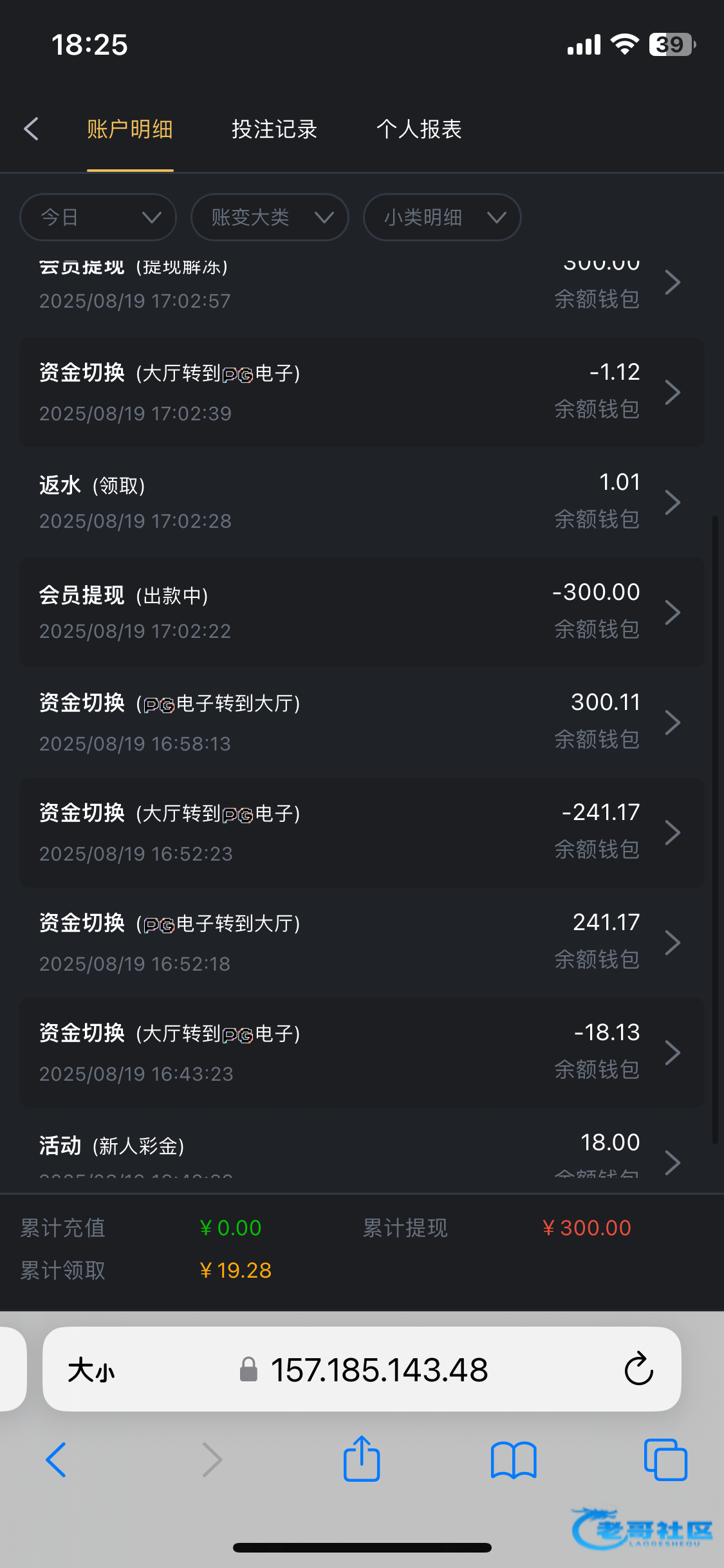Screen dimensions: 724x1568
Task: Open the 小类明细 subcategory dropdown
Action: coord(442,218)
